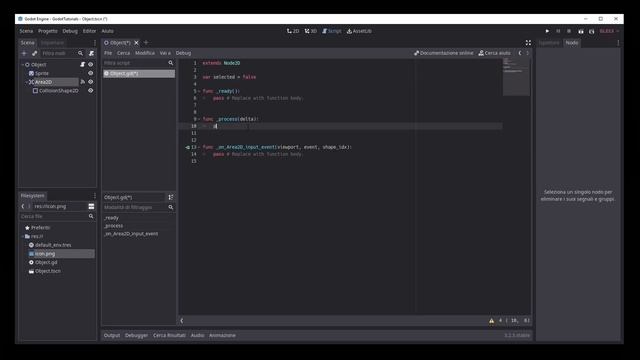Jump to _on_Area2D_input_event in method list
This screenshot has width=640, height=360.
click(131, 234)
